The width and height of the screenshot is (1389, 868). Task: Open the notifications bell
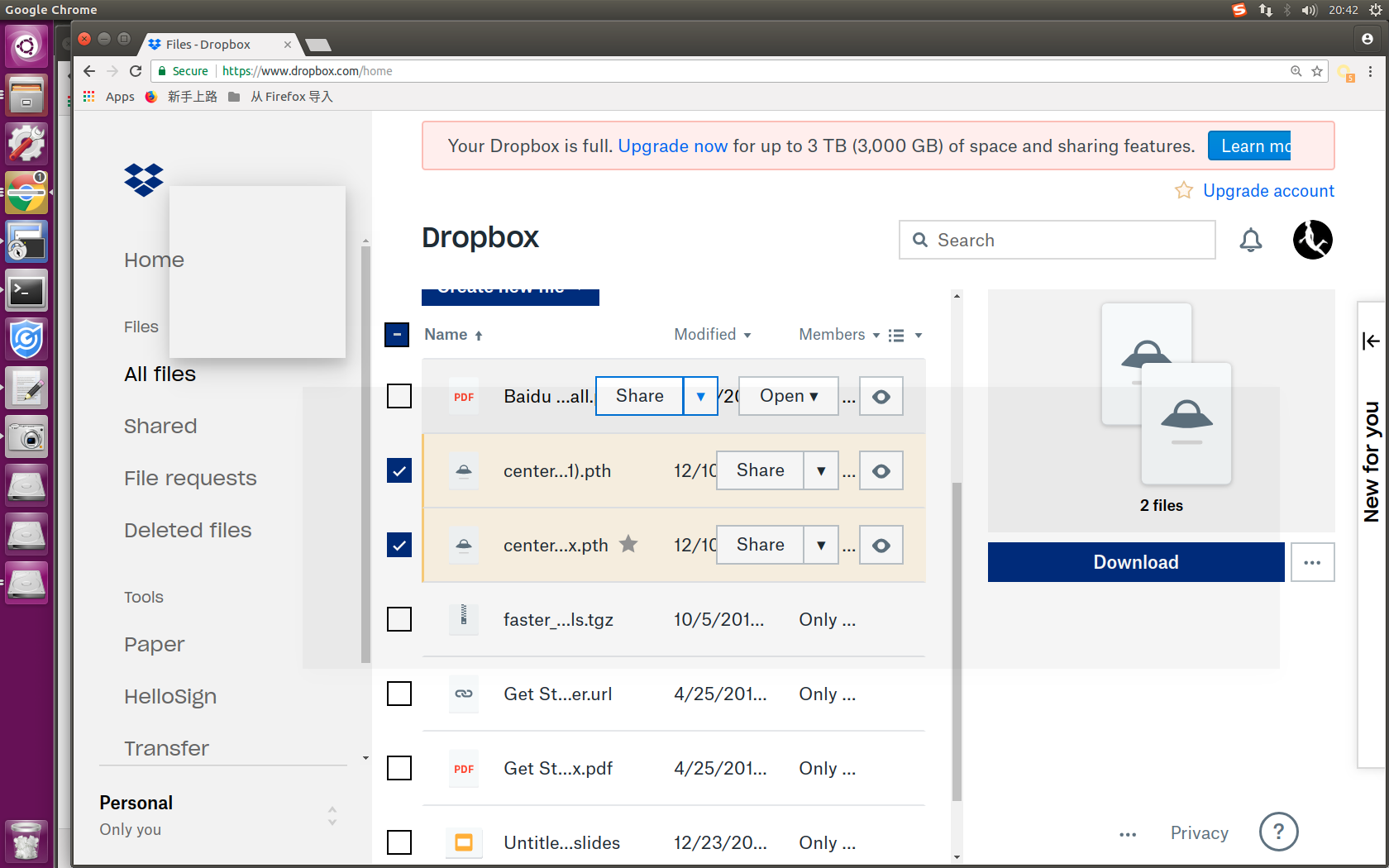coord(1251,240)
